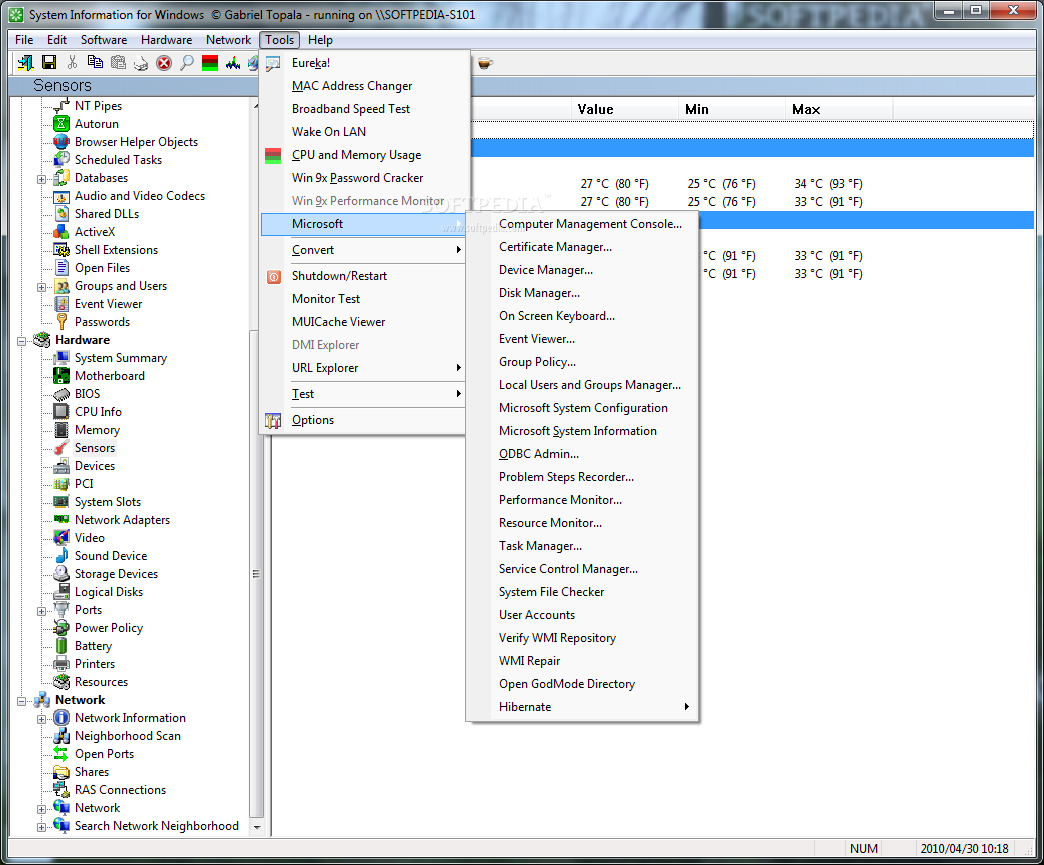Click the Value column header
This screenshot has width=1044, height=865.
tap(625, 109)
